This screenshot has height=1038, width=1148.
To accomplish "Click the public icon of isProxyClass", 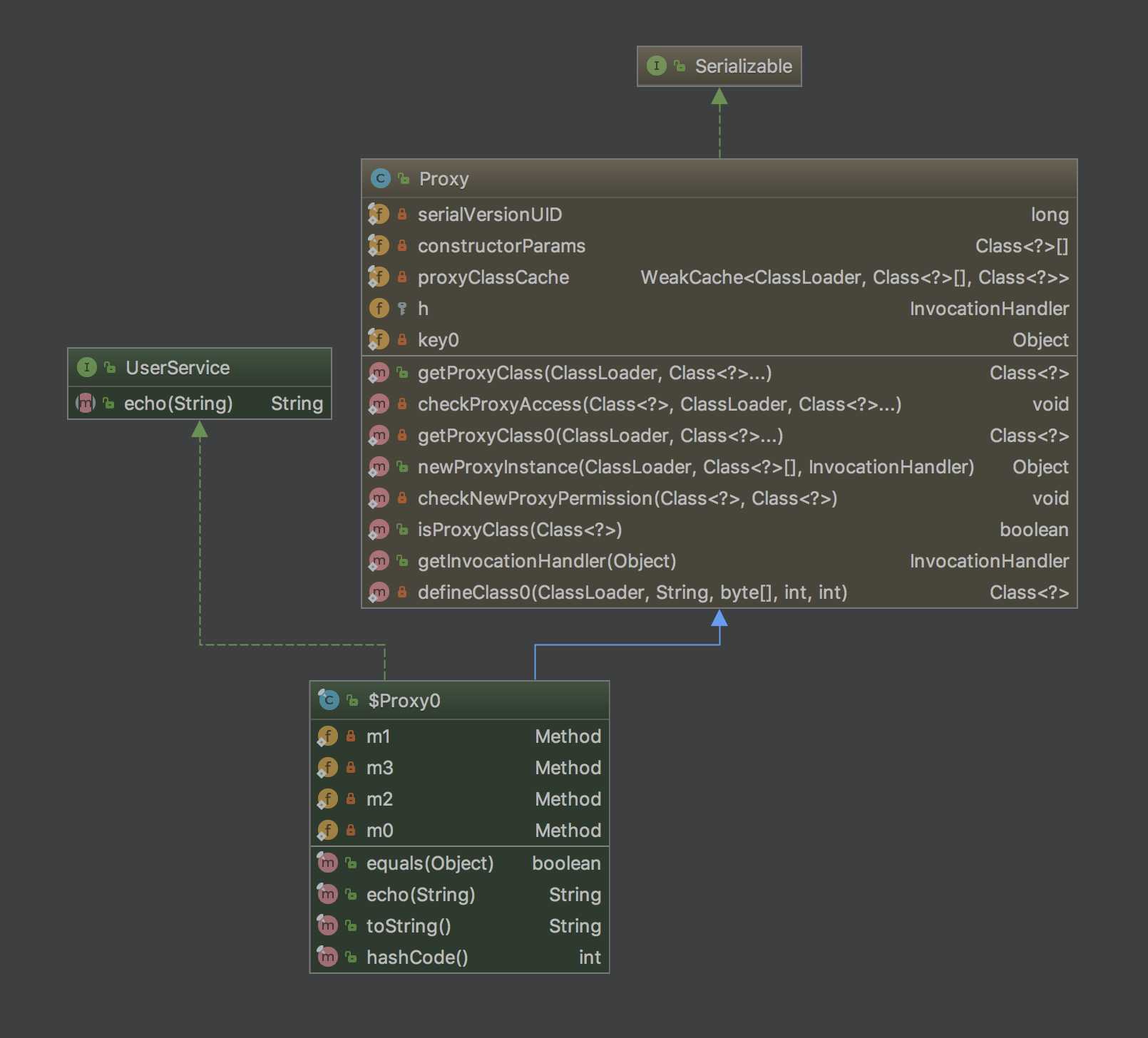I will [402, 529].
